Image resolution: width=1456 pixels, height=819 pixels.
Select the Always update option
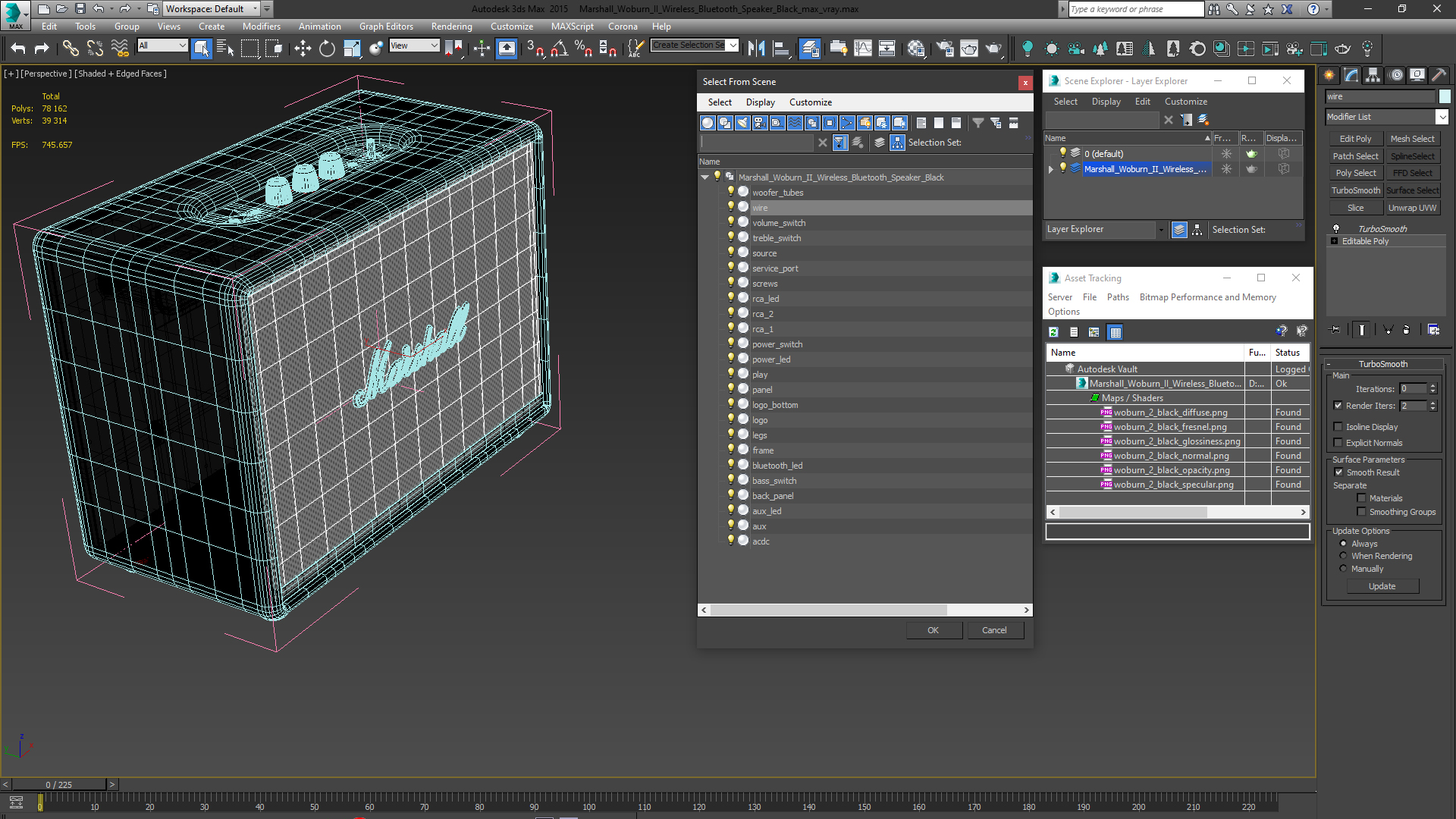[x=1343, y=544]
